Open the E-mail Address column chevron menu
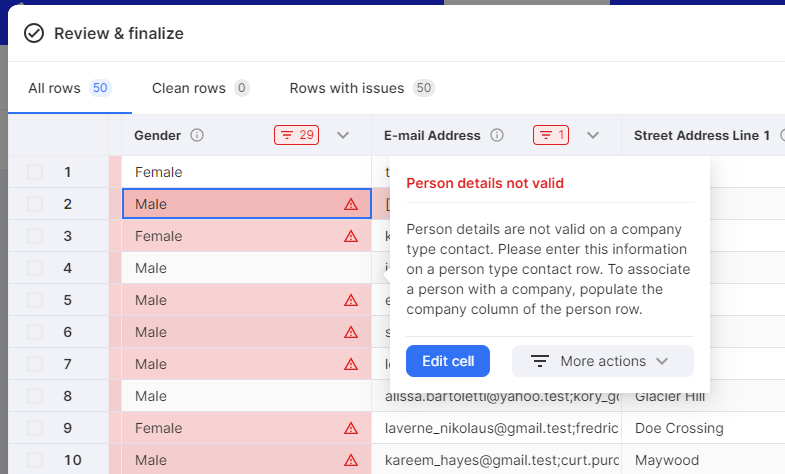785x474 pixels. pyautogui.click(x=593, y=135)
